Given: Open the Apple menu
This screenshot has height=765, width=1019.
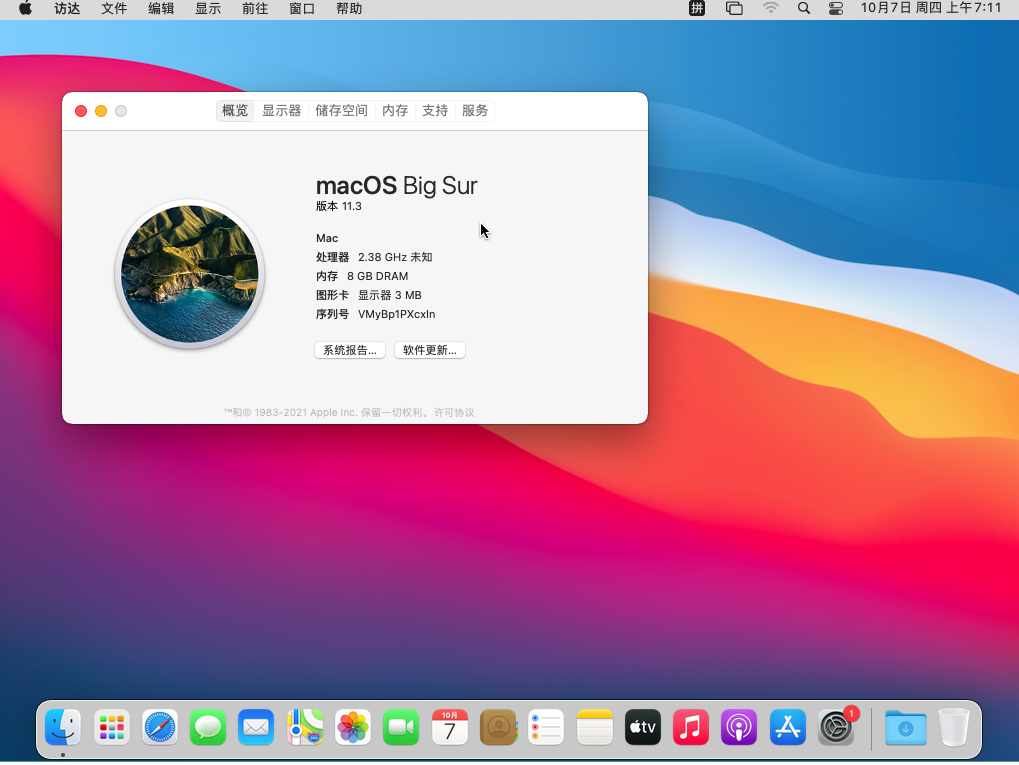Looking at the screenshot, I should (x=25, y=8).
